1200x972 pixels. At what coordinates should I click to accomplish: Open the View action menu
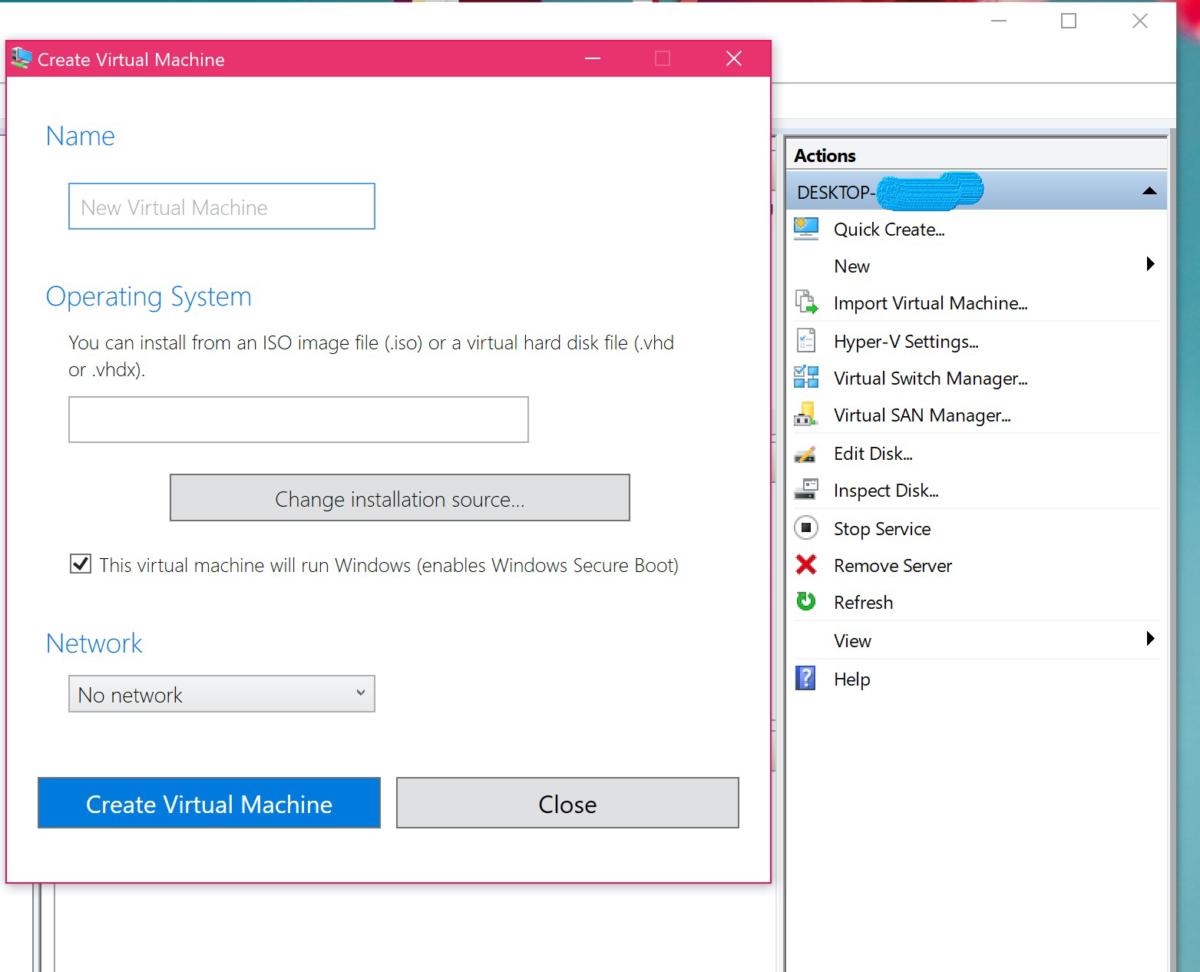click(852, 641)
